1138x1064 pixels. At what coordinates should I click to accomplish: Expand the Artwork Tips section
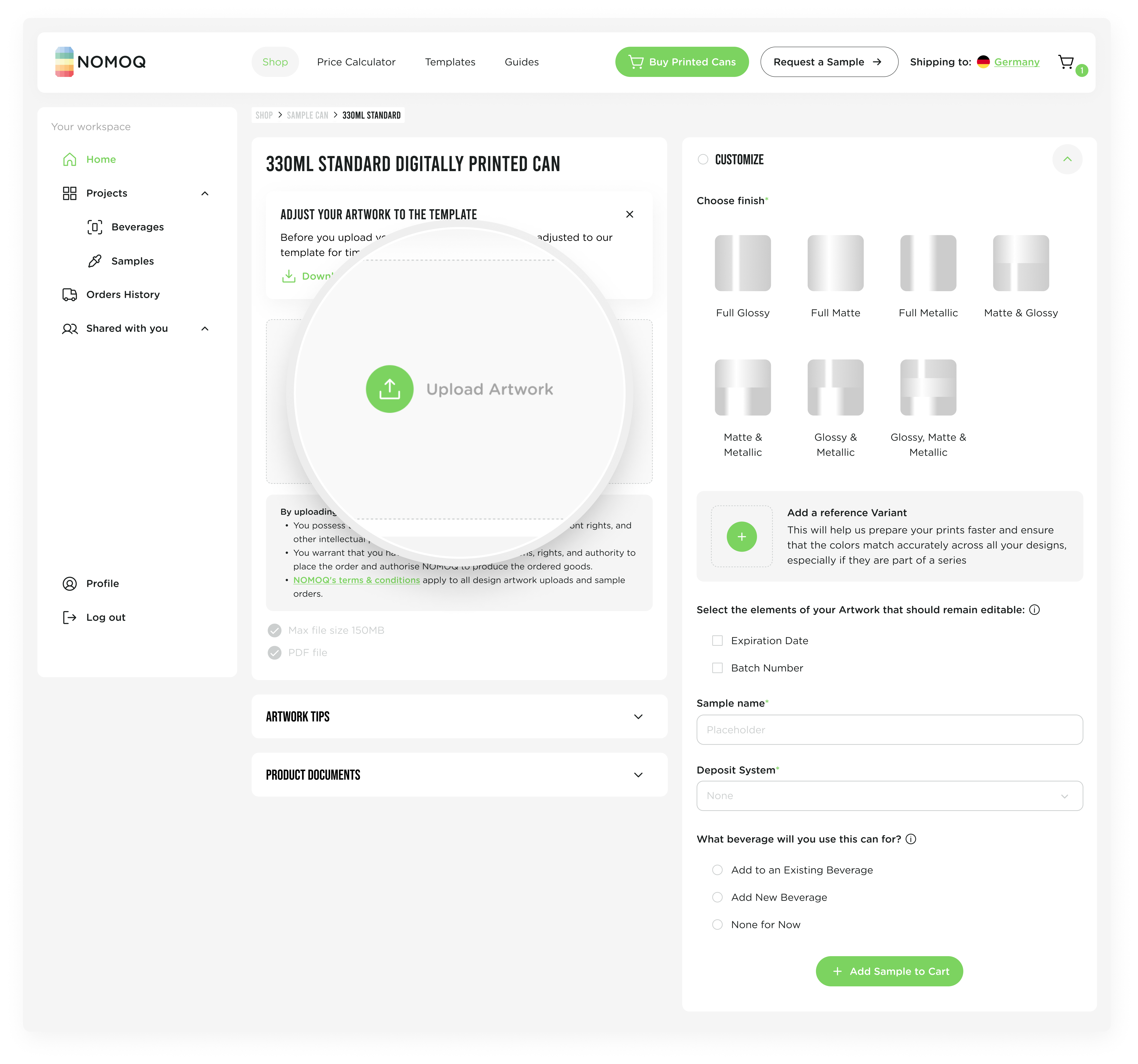(x=638, y=717)
